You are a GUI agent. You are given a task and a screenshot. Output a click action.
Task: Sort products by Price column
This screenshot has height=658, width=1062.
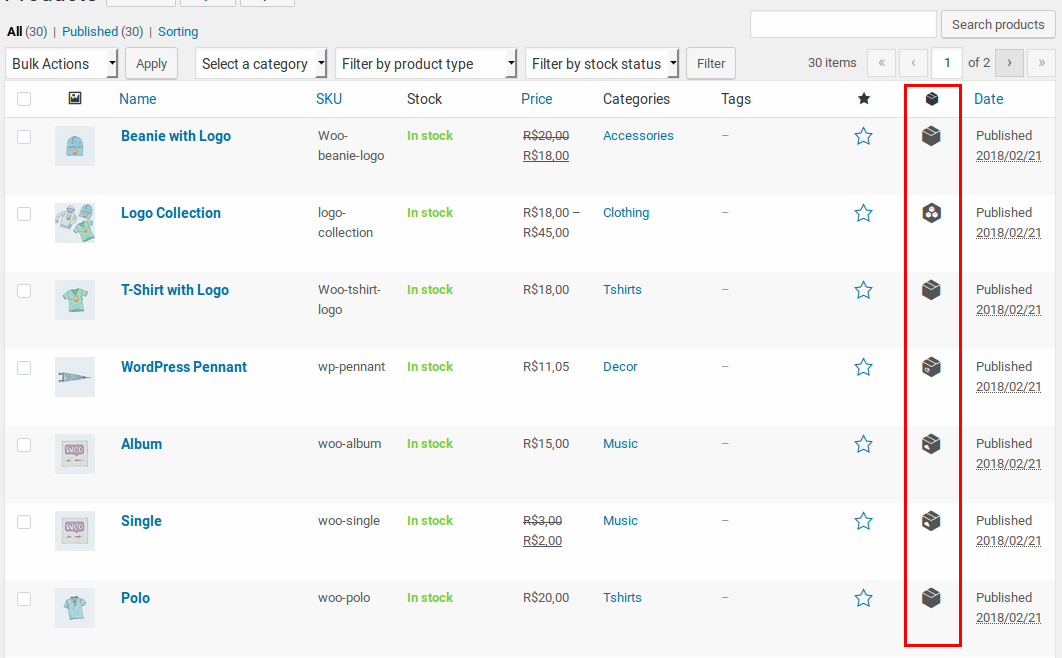coord(536,99)
